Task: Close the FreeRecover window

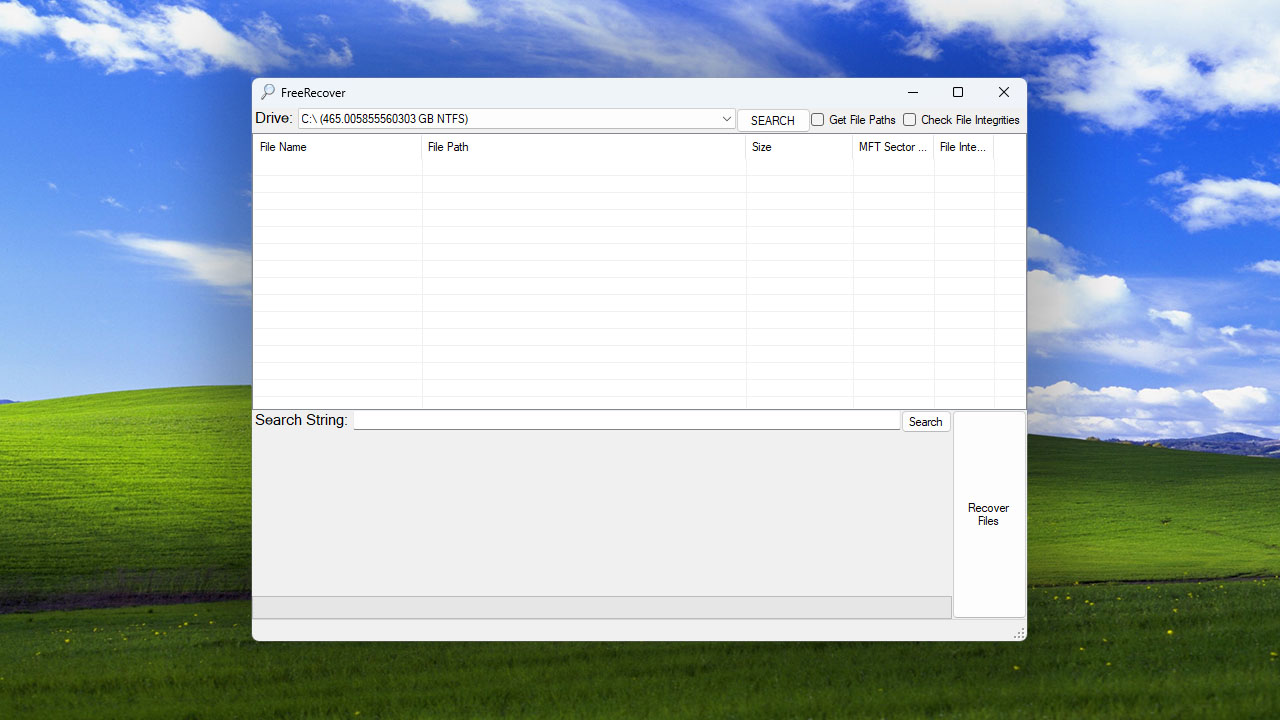Action: click(1004, 92)
